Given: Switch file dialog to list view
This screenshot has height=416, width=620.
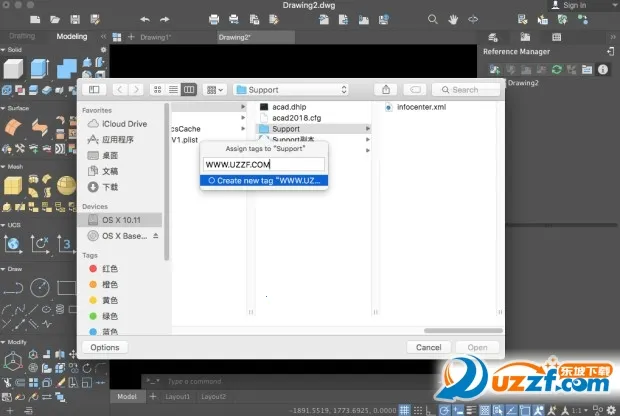Looking at the screenshot, I should coord(172,90).
